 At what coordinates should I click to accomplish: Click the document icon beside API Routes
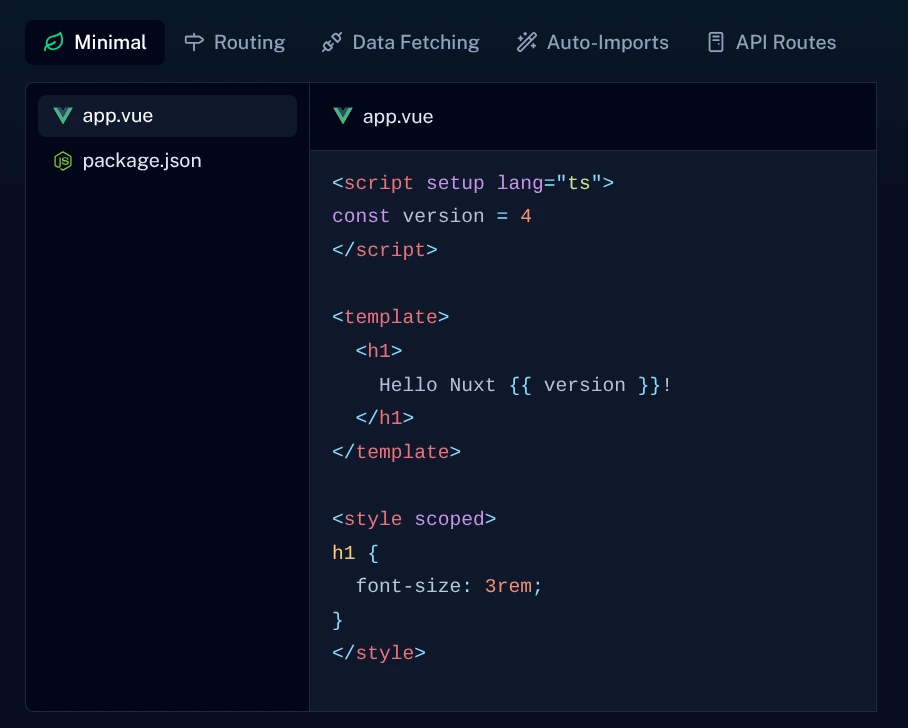click(x=715, y=42)
